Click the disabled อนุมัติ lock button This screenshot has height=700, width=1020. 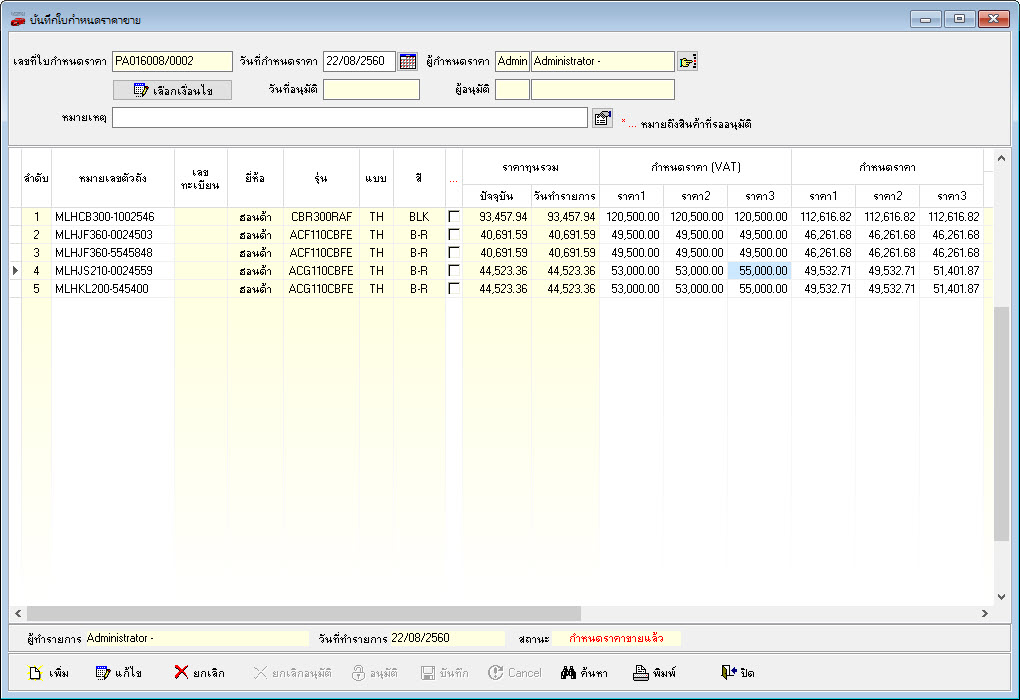[374, 673]
